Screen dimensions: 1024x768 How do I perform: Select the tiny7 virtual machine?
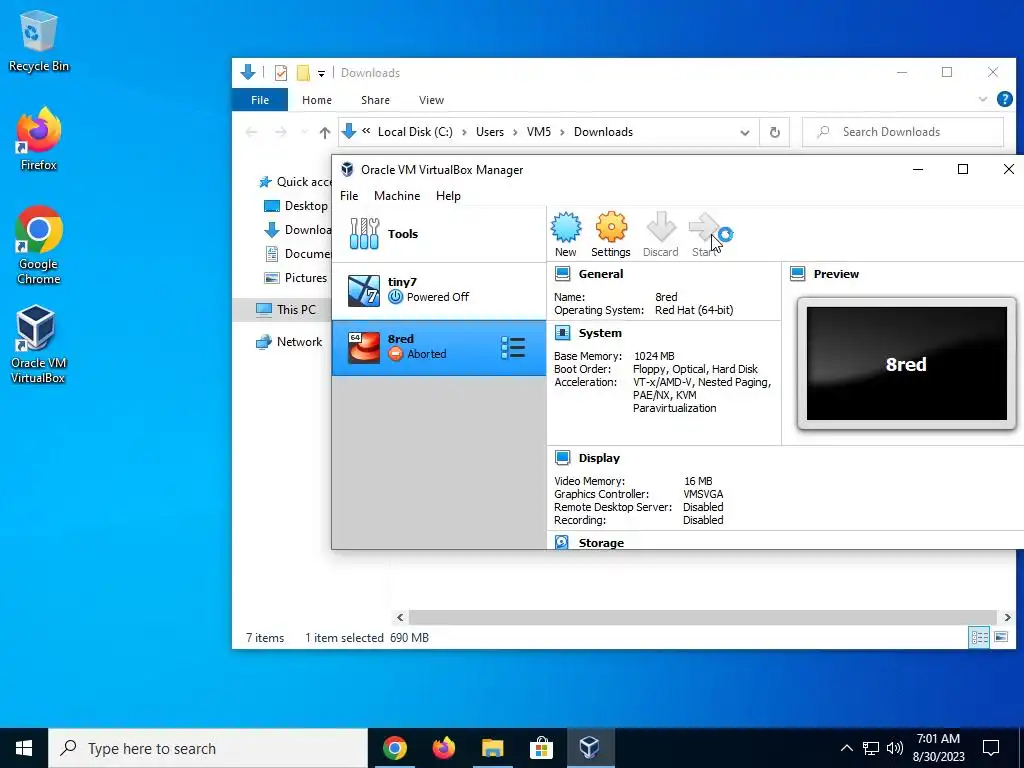[x=439, y=291]
